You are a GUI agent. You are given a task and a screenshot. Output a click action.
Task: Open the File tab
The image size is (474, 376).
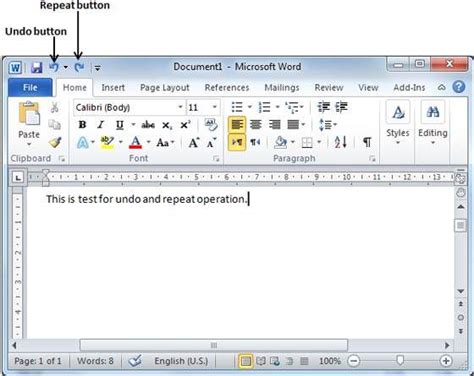[30, 87]
